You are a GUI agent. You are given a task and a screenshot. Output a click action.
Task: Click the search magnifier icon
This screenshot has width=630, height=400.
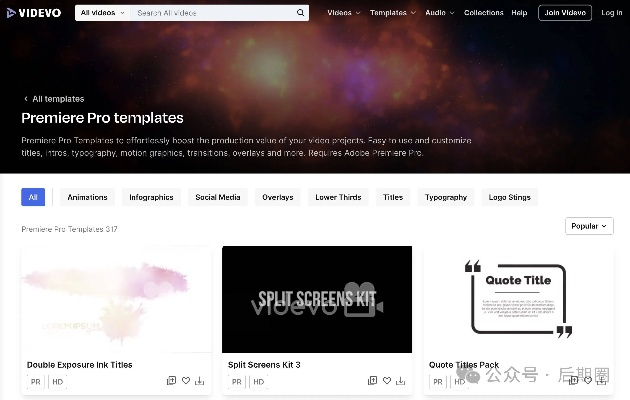click(x=300, y=13)
